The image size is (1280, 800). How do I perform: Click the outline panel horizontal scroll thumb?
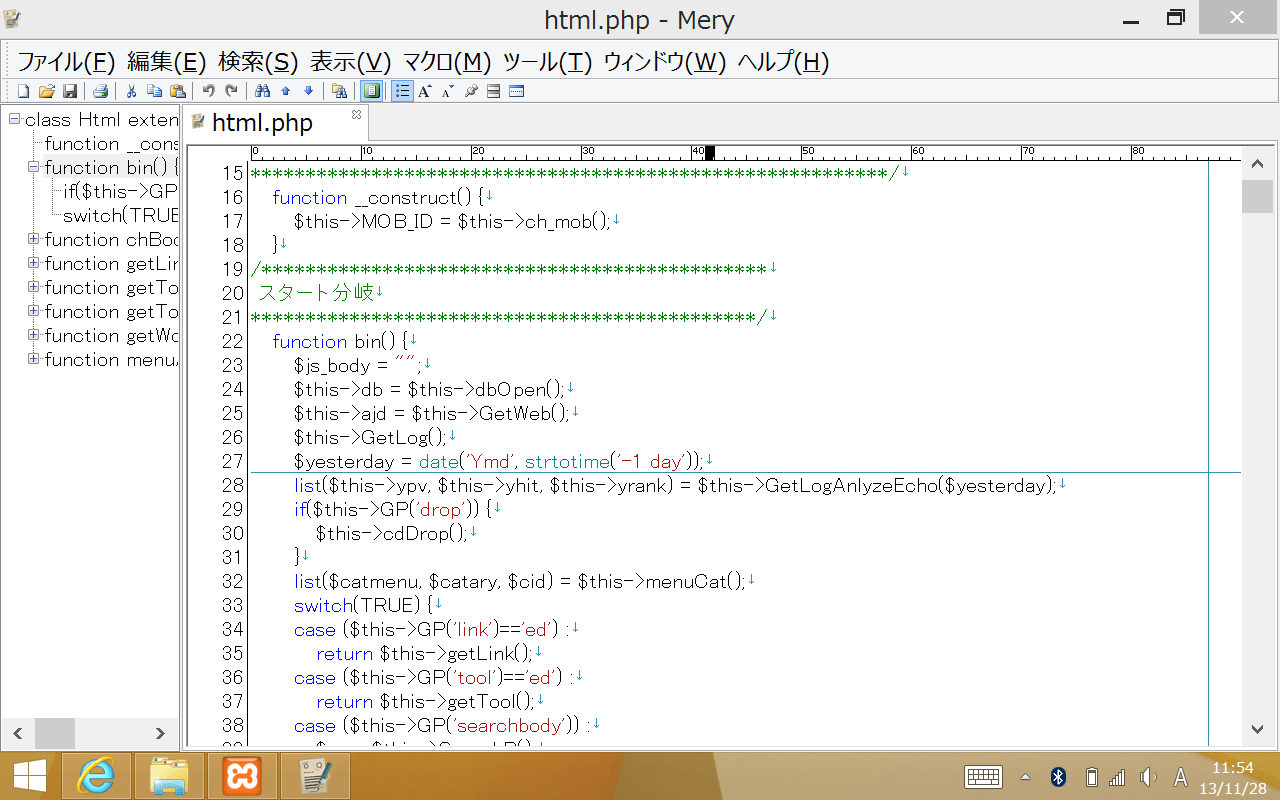pyautogui.click(x=54, y=733)
